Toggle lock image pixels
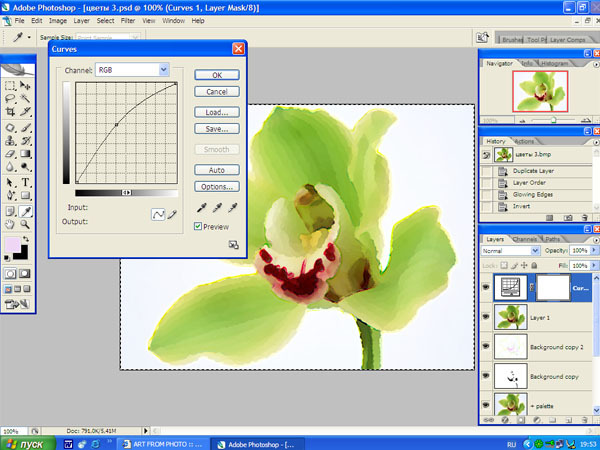Viewport: 600px width, 450px height. point(515,265)
